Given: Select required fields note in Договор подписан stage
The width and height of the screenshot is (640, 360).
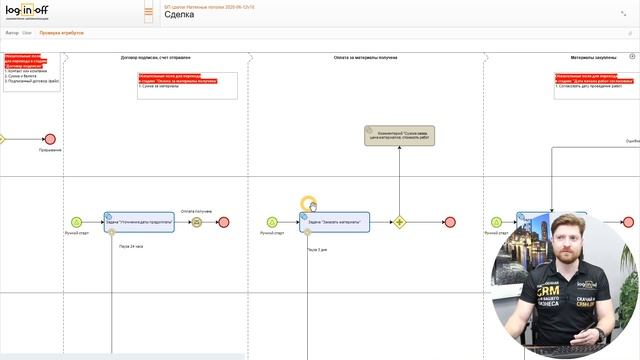Looking at the screenshot, I should tap(187, 86).
